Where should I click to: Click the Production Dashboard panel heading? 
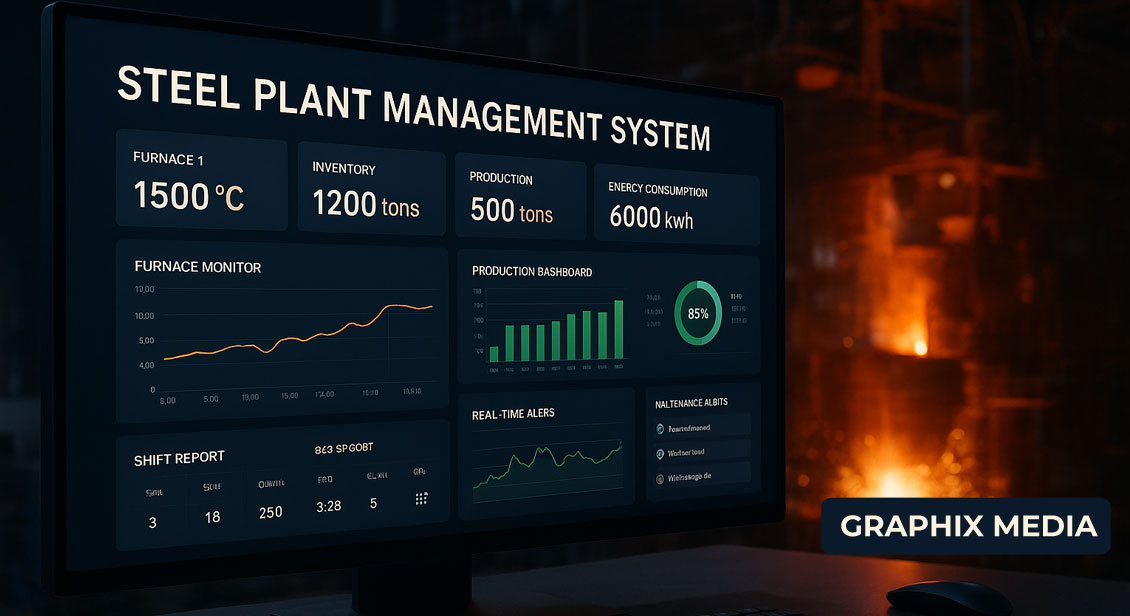click(x=532, y=272)
